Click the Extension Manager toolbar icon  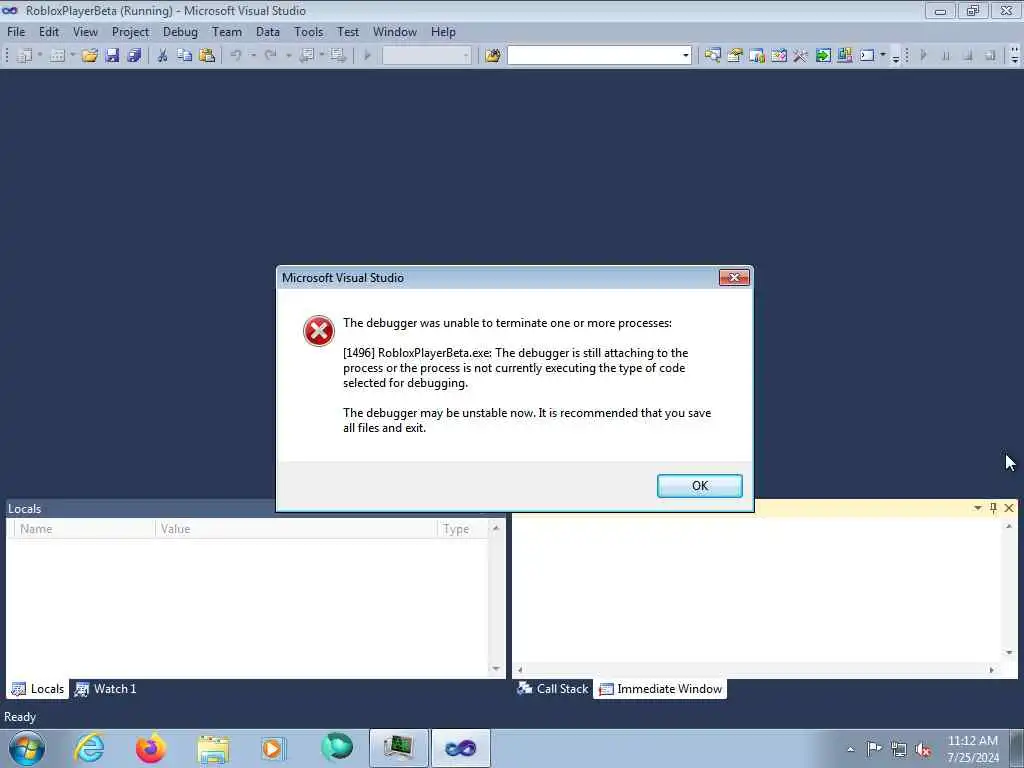click(x=844, y=56)
